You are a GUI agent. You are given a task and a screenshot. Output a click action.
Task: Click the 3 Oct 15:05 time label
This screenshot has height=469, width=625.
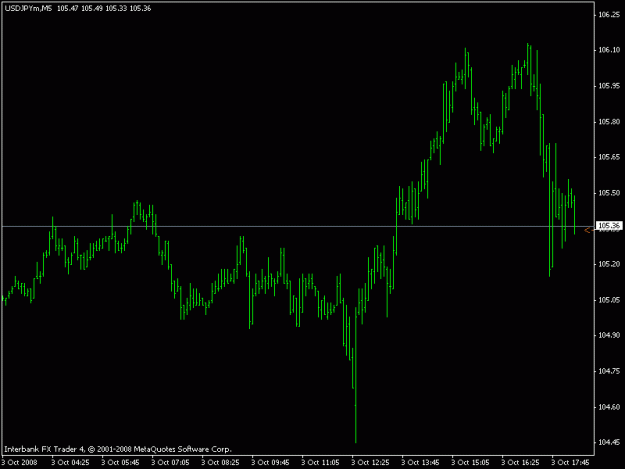[x=470, y=463]
